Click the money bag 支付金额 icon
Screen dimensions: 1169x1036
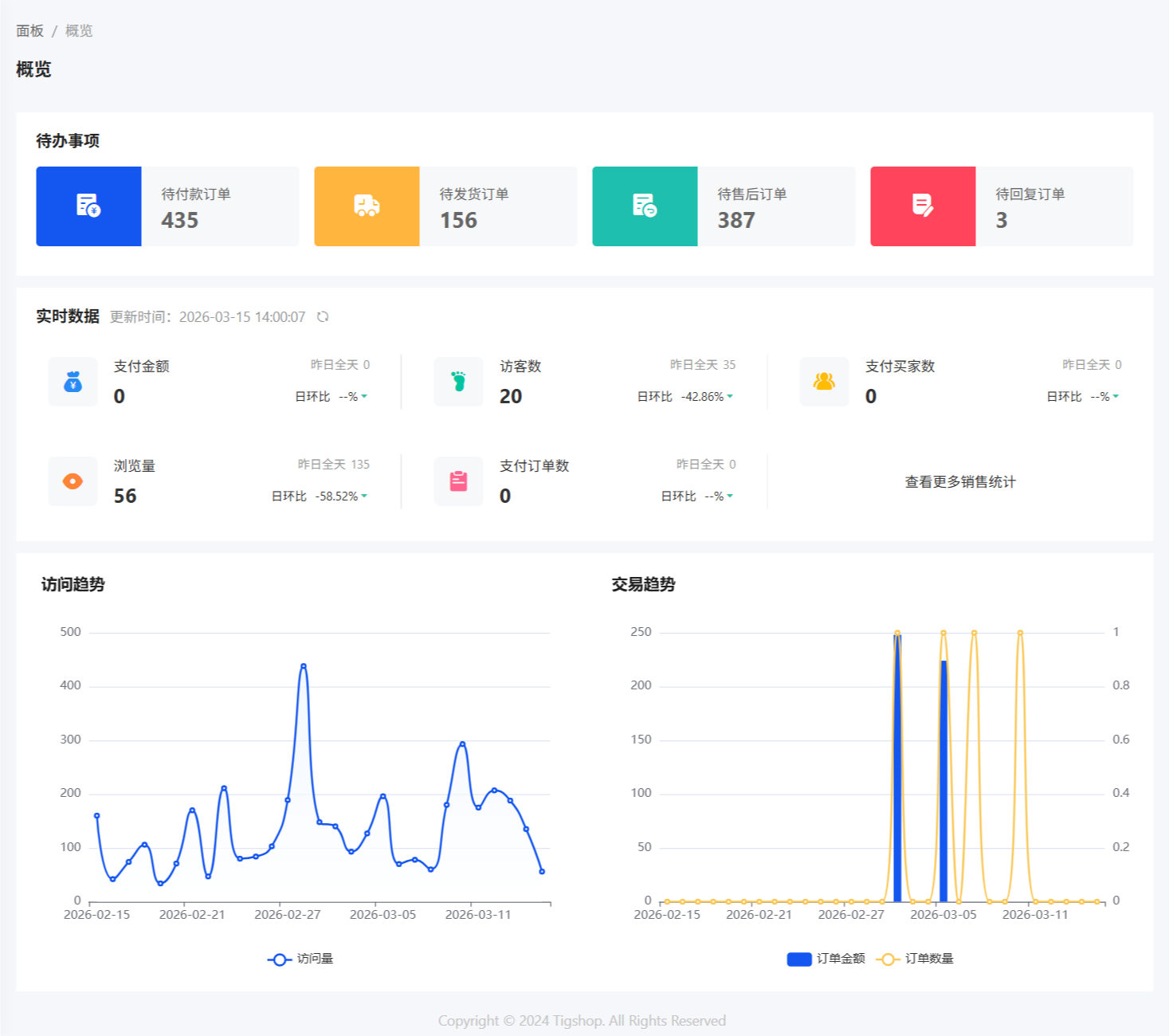click(73, 382)
